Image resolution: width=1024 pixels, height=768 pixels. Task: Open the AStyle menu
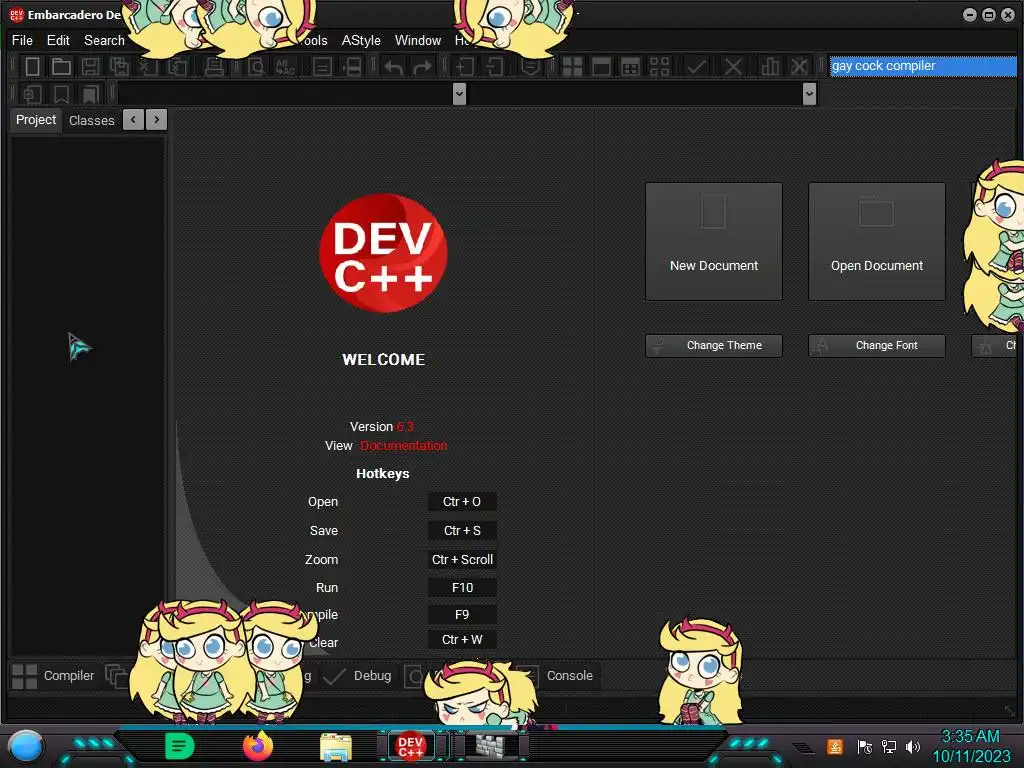pyautogui.click(x=360, y=40)
